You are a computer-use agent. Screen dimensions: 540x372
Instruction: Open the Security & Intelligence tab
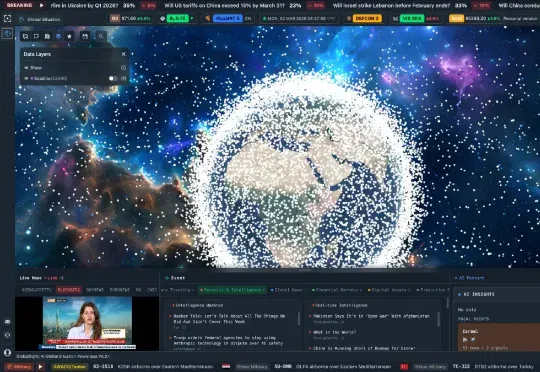coord(232,290)
